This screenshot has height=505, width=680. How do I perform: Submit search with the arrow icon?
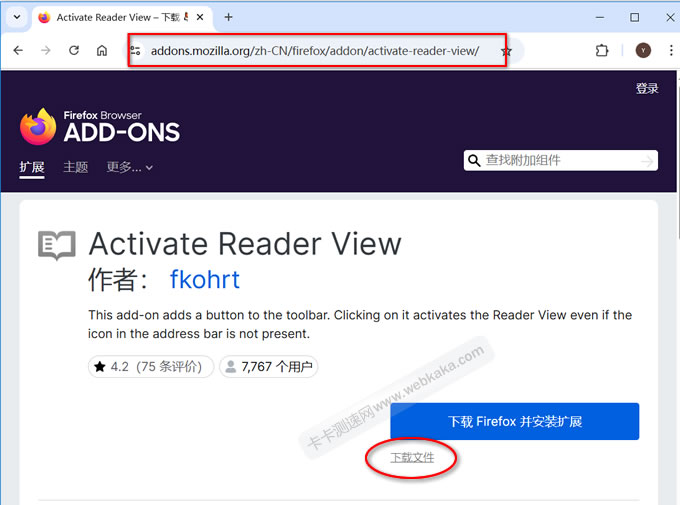click(x=647, y=161)
